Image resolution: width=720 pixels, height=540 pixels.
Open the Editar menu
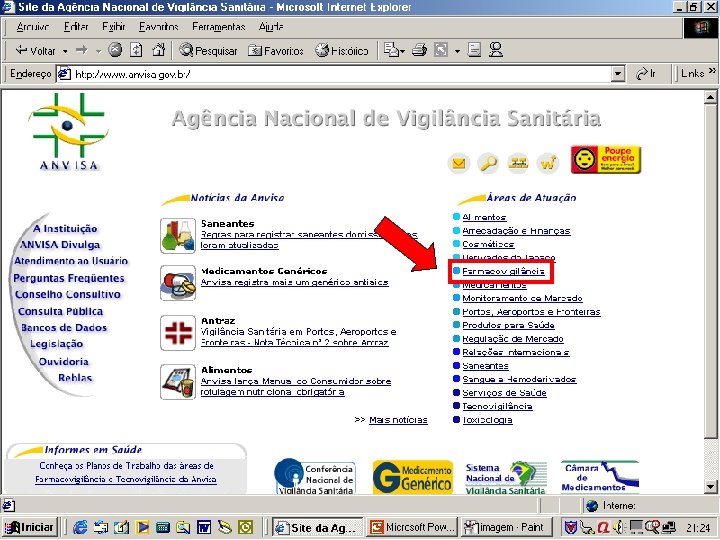click(76, 27)
